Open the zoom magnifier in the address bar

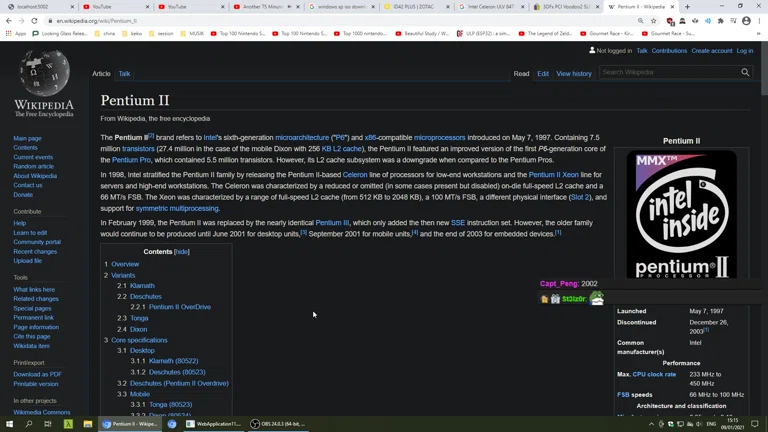(641, 21)
